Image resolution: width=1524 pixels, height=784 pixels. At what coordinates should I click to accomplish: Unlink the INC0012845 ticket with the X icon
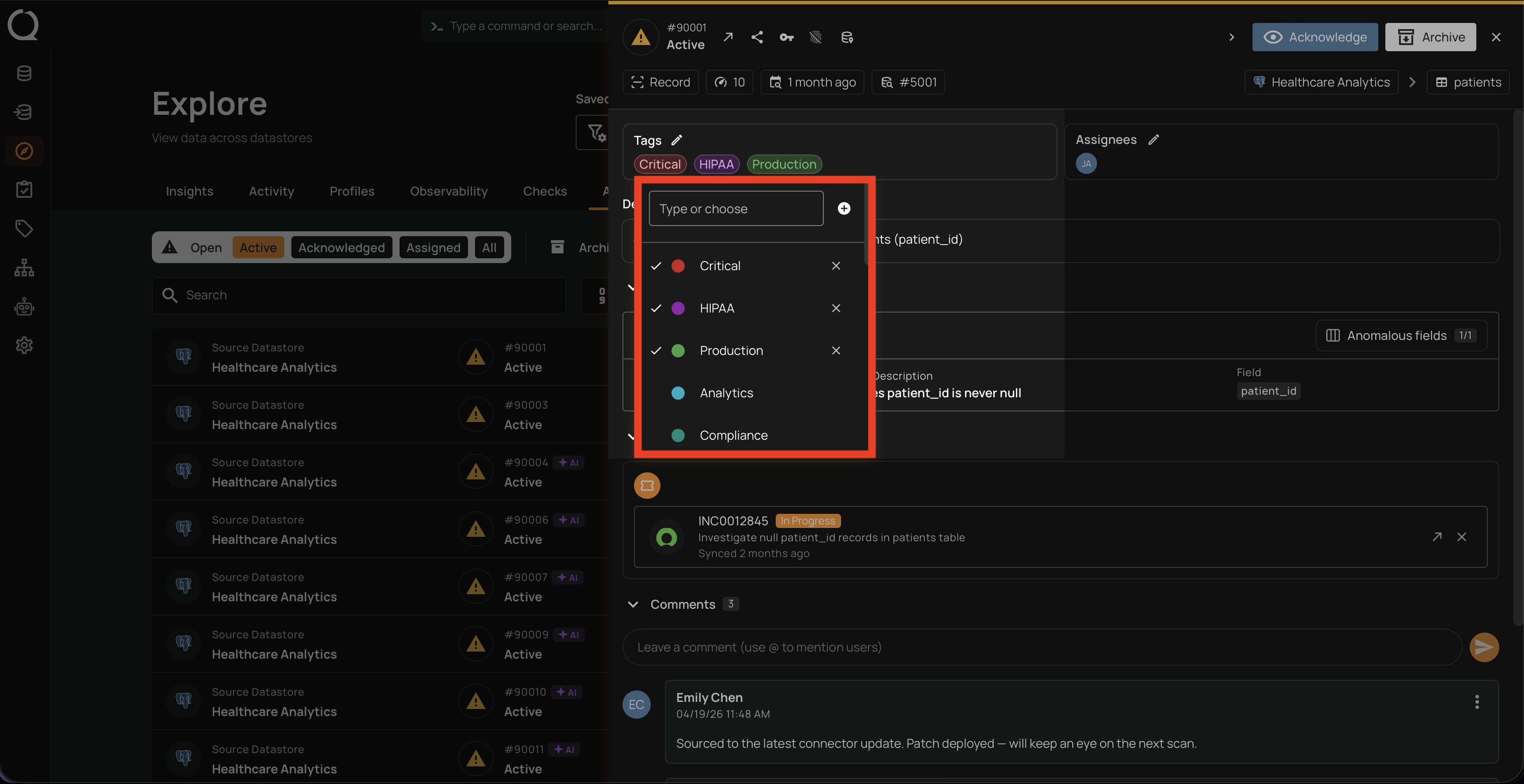[1462, 537]
